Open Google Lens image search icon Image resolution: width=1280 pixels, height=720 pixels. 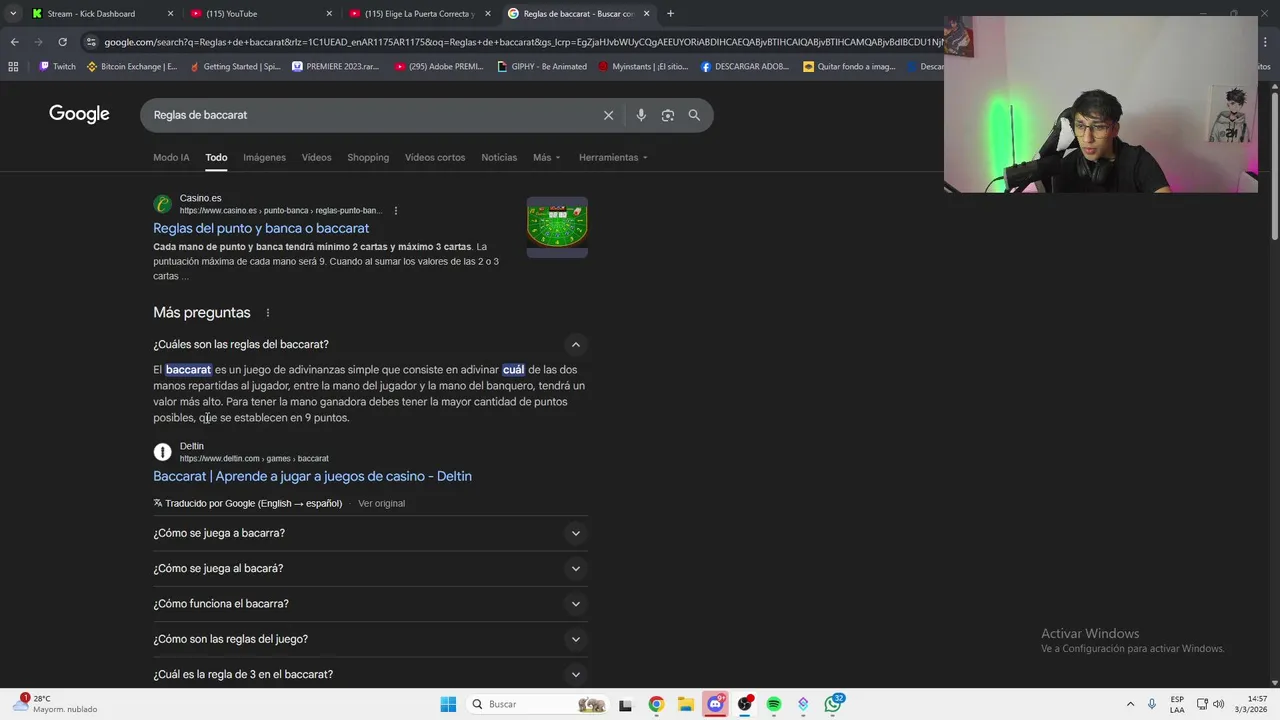(668, 115)
